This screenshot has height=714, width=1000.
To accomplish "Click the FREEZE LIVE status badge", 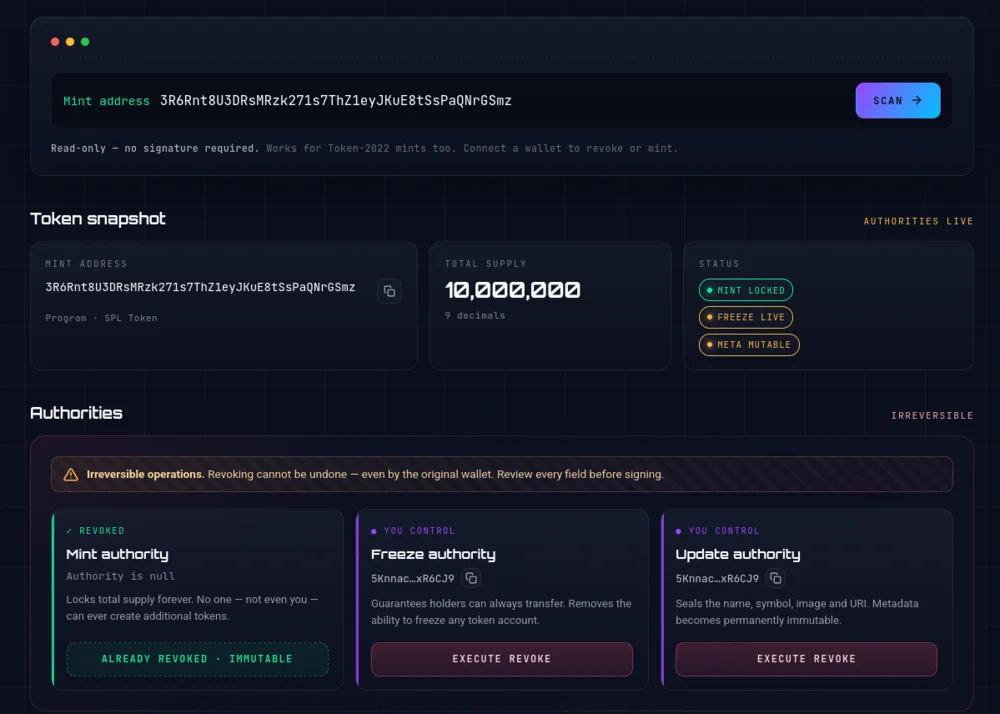I will coord(746,317).
